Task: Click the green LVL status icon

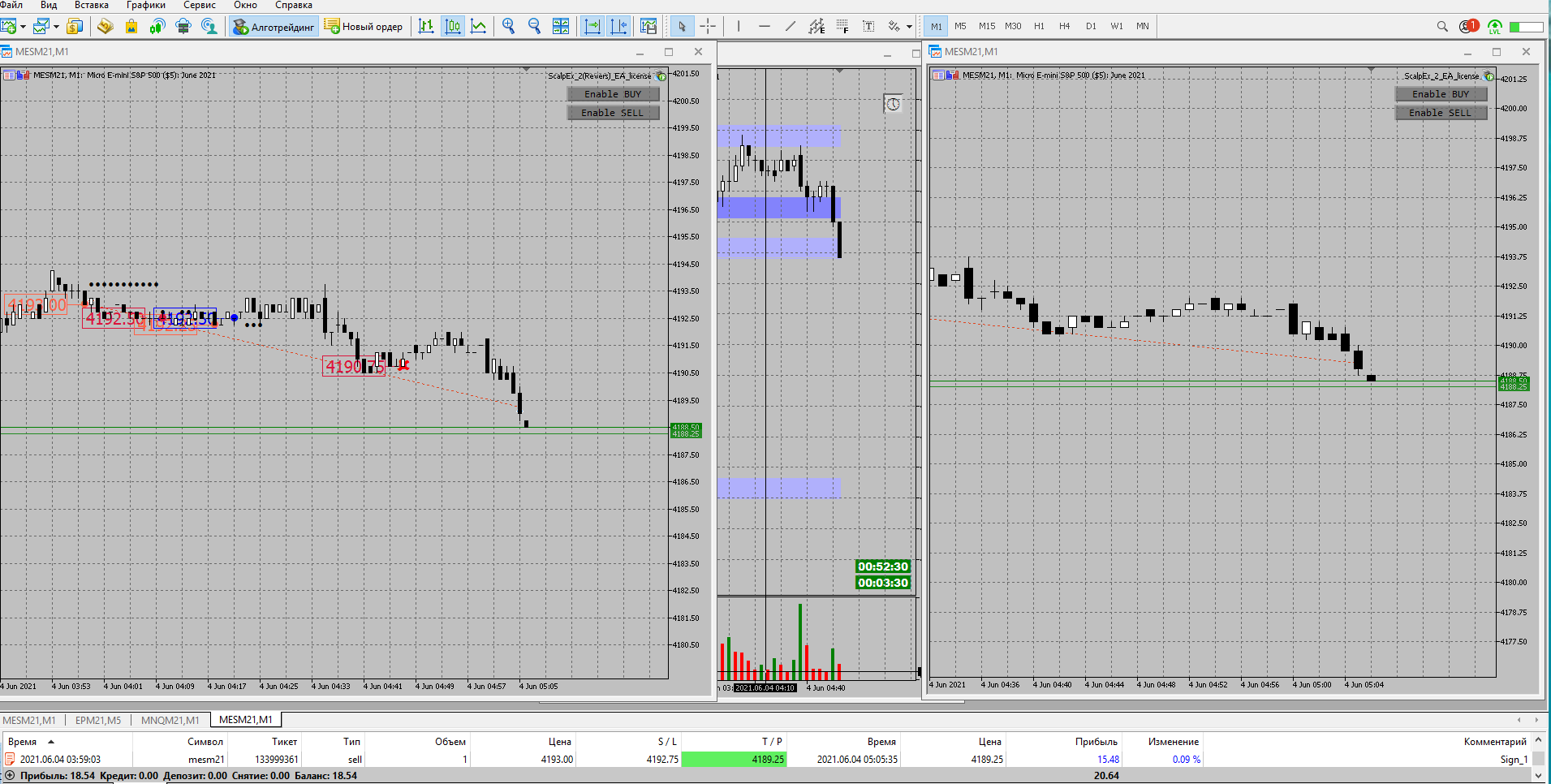Action: (x=1495, y=27)
